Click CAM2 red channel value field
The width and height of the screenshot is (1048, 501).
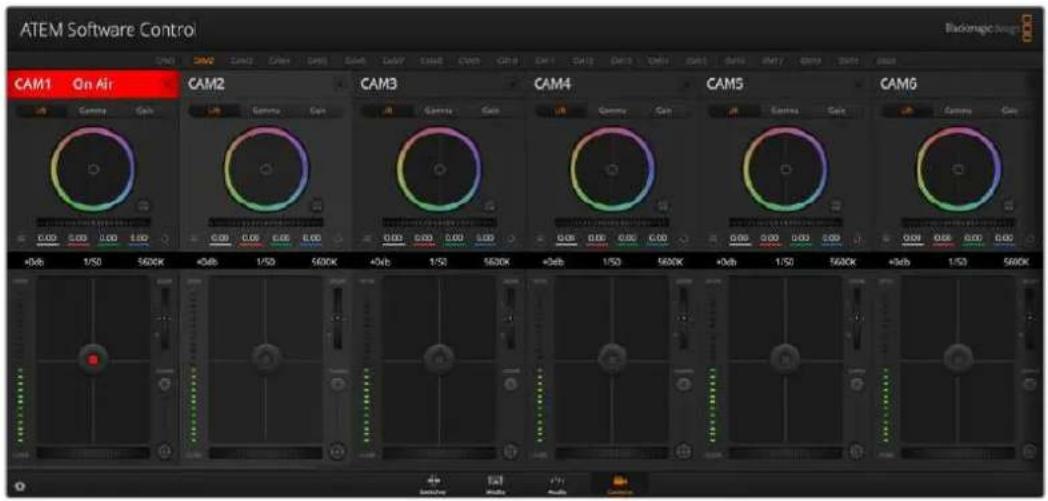click(250, 237)
